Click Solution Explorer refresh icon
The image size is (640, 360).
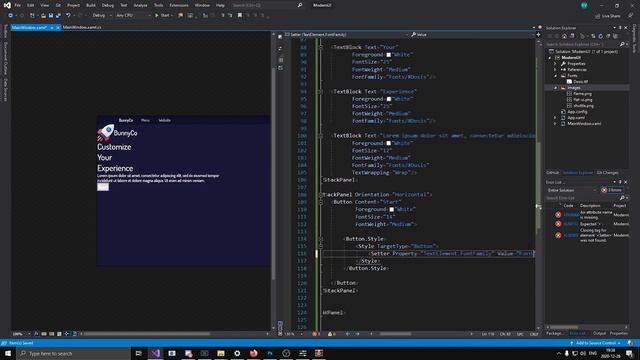[x=600, y=36]
